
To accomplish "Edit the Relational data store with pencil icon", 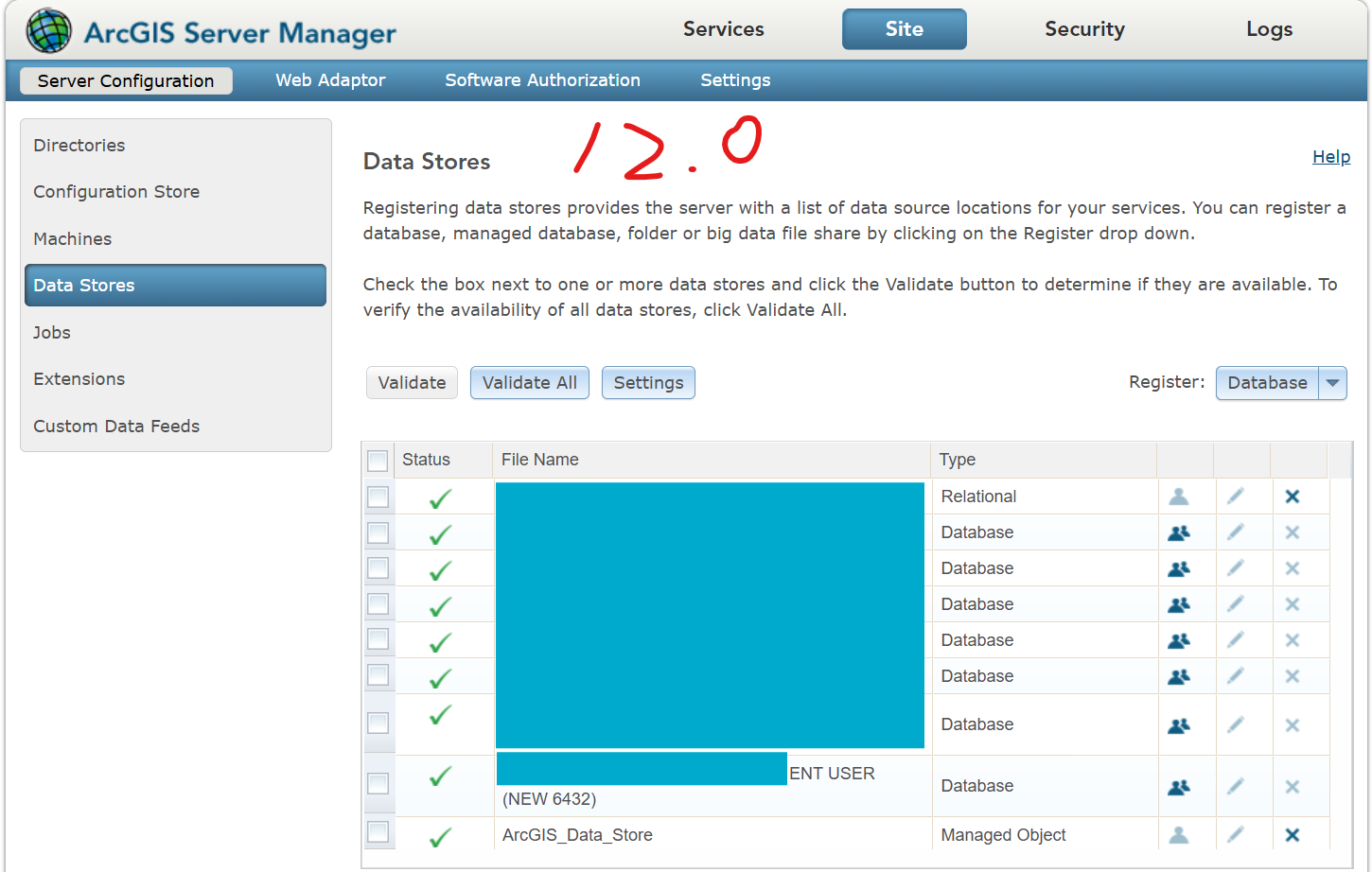I will [1236, 497].
